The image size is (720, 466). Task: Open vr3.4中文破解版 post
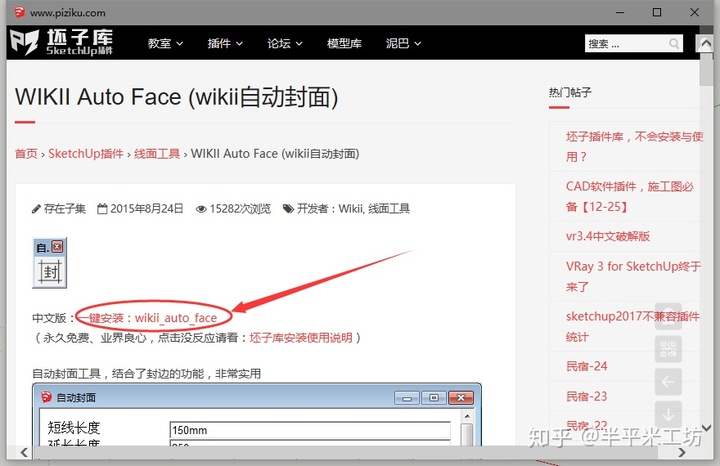[x=608, y=236]
